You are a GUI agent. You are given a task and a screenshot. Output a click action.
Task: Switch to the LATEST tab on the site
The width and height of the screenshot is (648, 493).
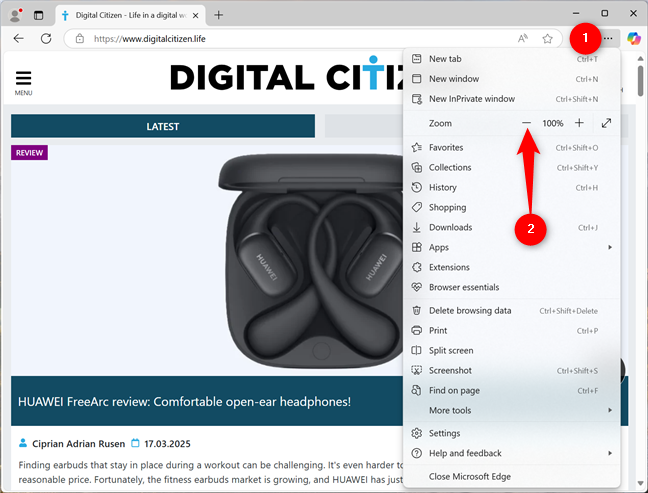point(163,126)
